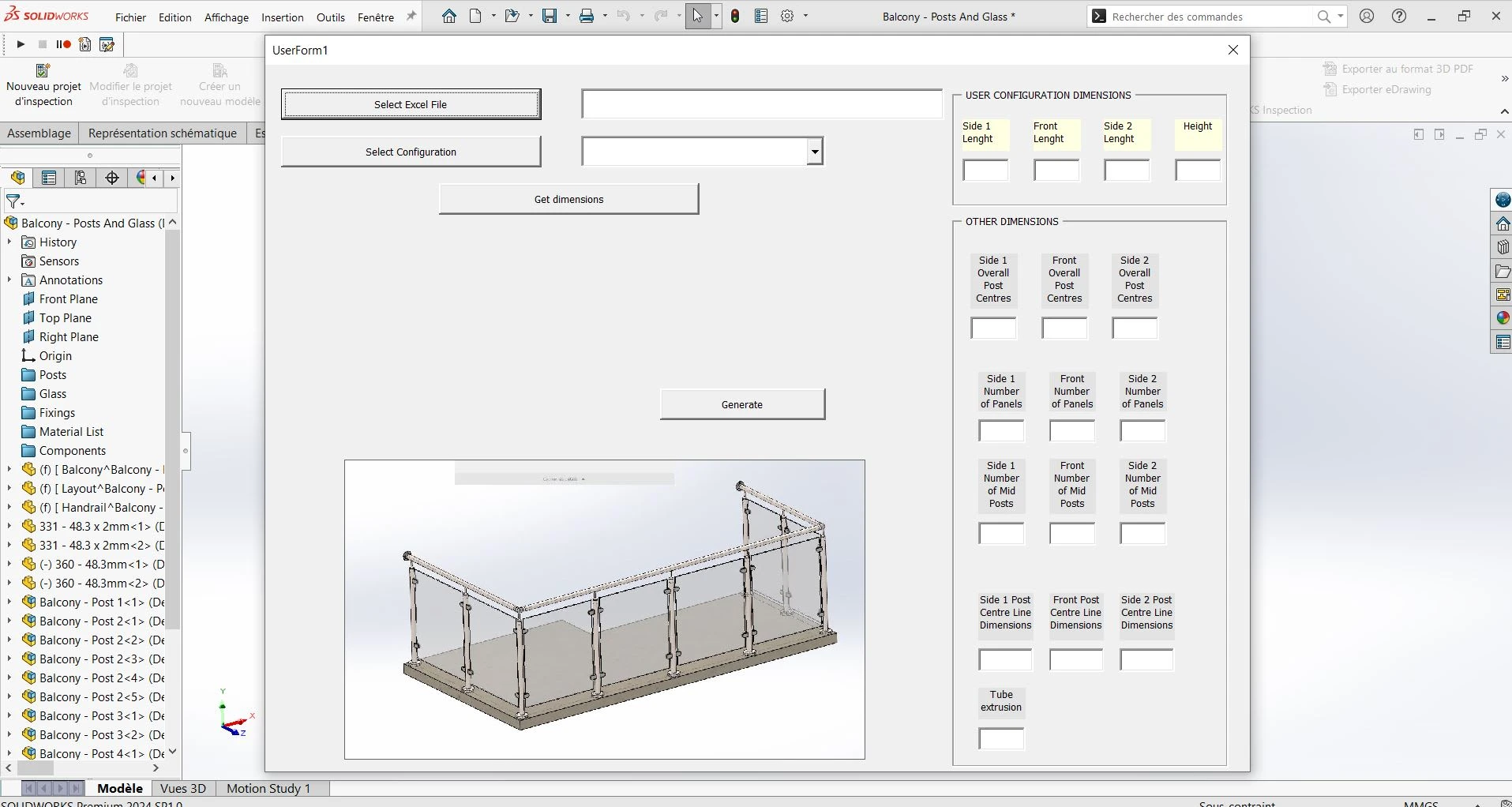Click the Save icon in the toolbar

[550, 17]
